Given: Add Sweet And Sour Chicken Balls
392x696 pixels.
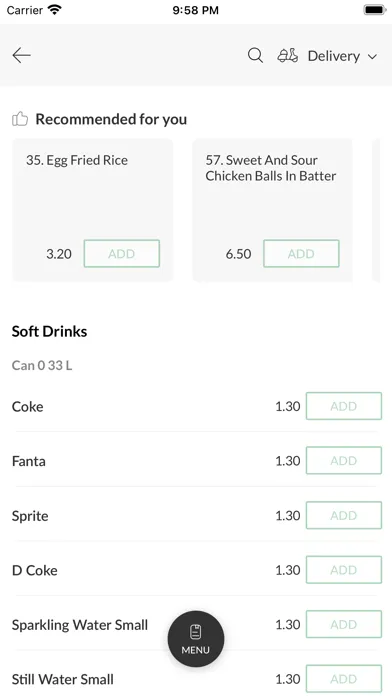Looking at the screenshot, I should point(301,253).
